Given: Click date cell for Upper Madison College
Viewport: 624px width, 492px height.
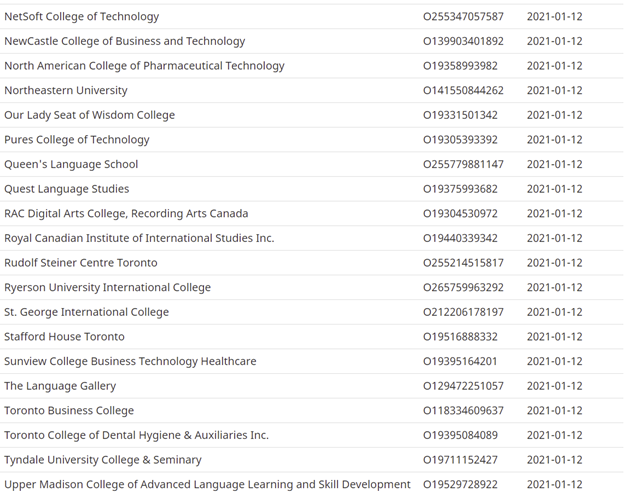Looking at the screenshot, I should point(554,484).
